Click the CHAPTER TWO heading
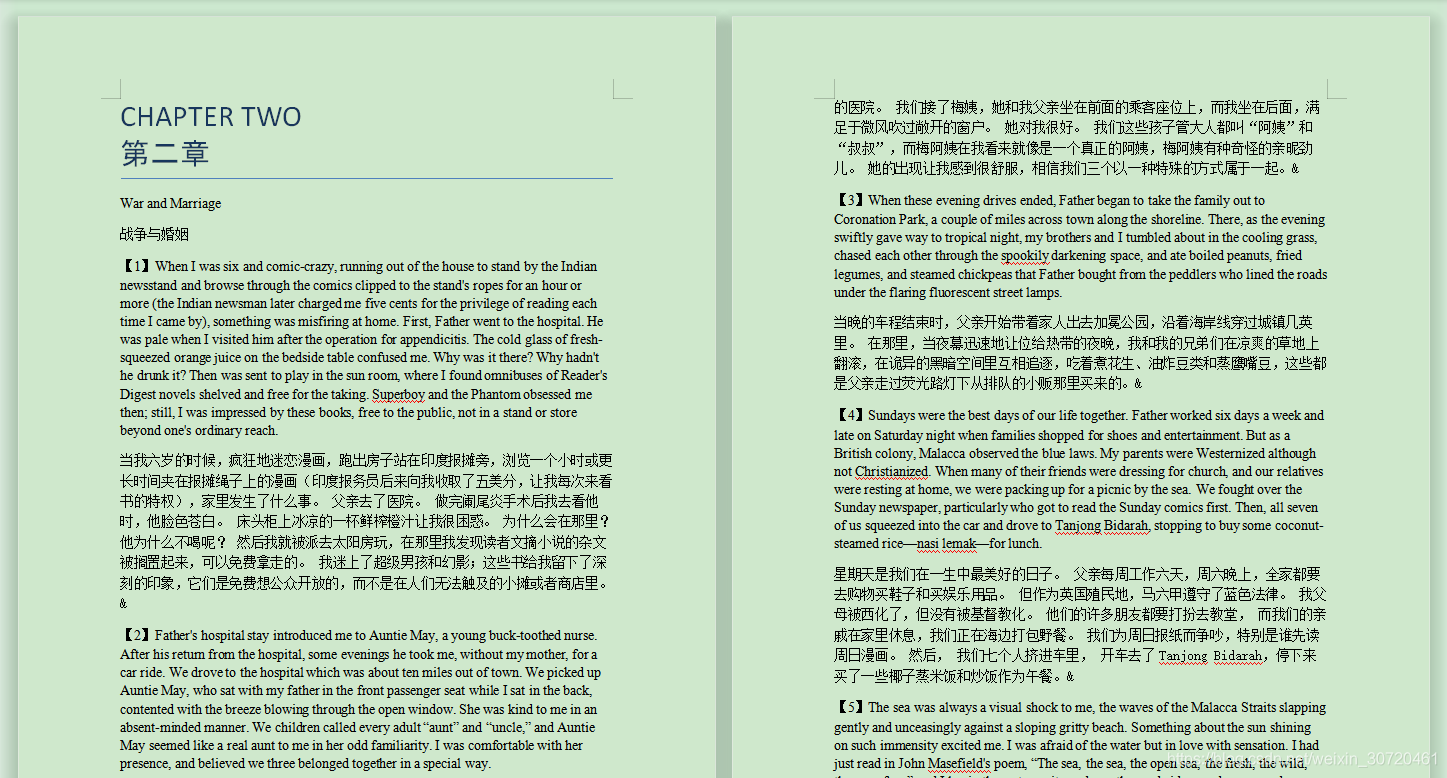This screenshot has width=1447, height=778. click(x=211, y=117)
